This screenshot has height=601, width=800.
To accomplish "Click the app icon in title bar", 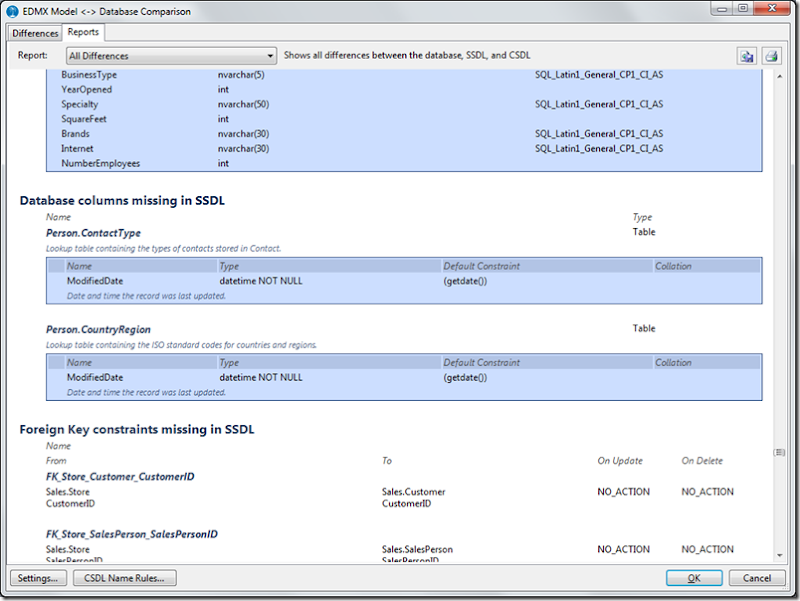I will 12,11.
